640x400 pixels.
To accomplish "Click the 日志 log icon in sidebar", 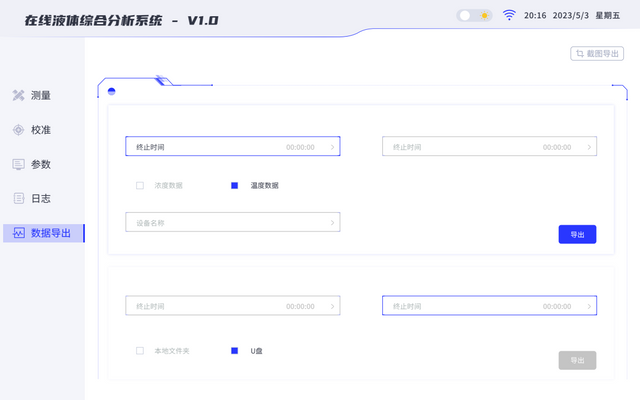I will pos(18,198).
